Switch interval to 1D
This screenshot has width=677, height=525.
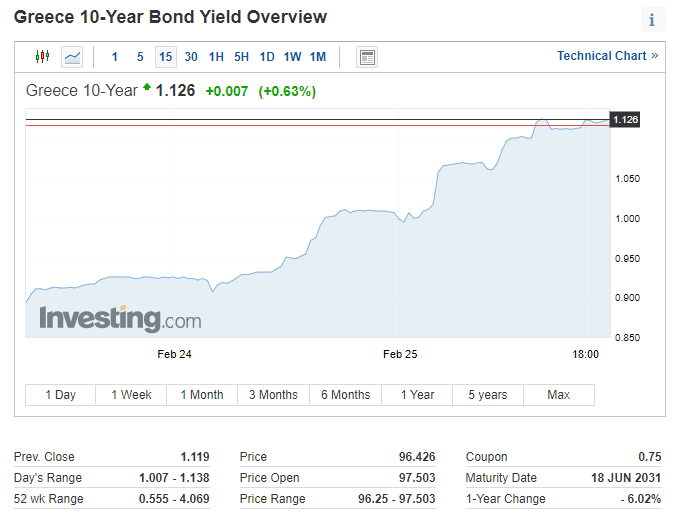coord(267,57)
